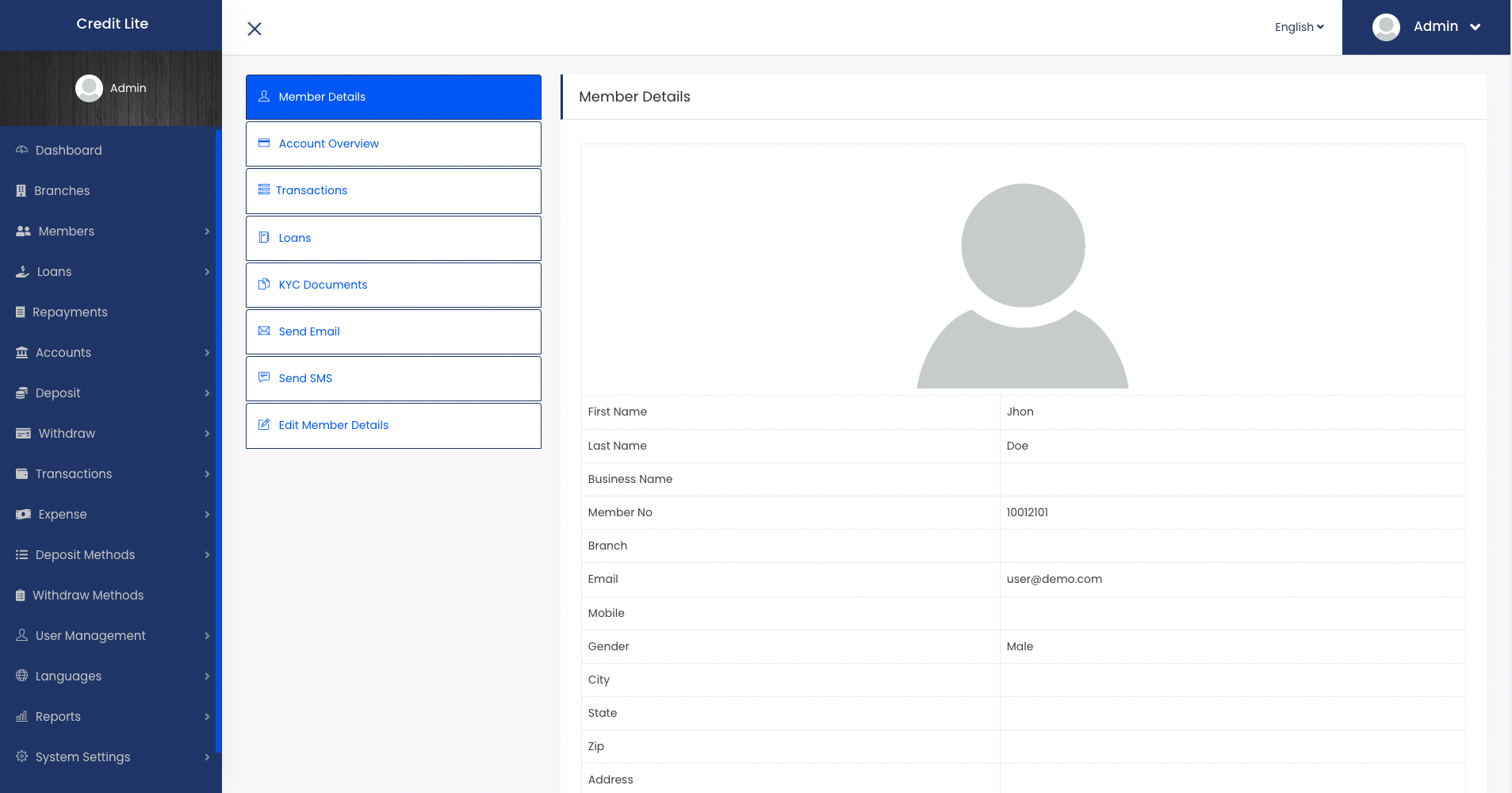Select the Send SMS chat bubble icon

263,377
